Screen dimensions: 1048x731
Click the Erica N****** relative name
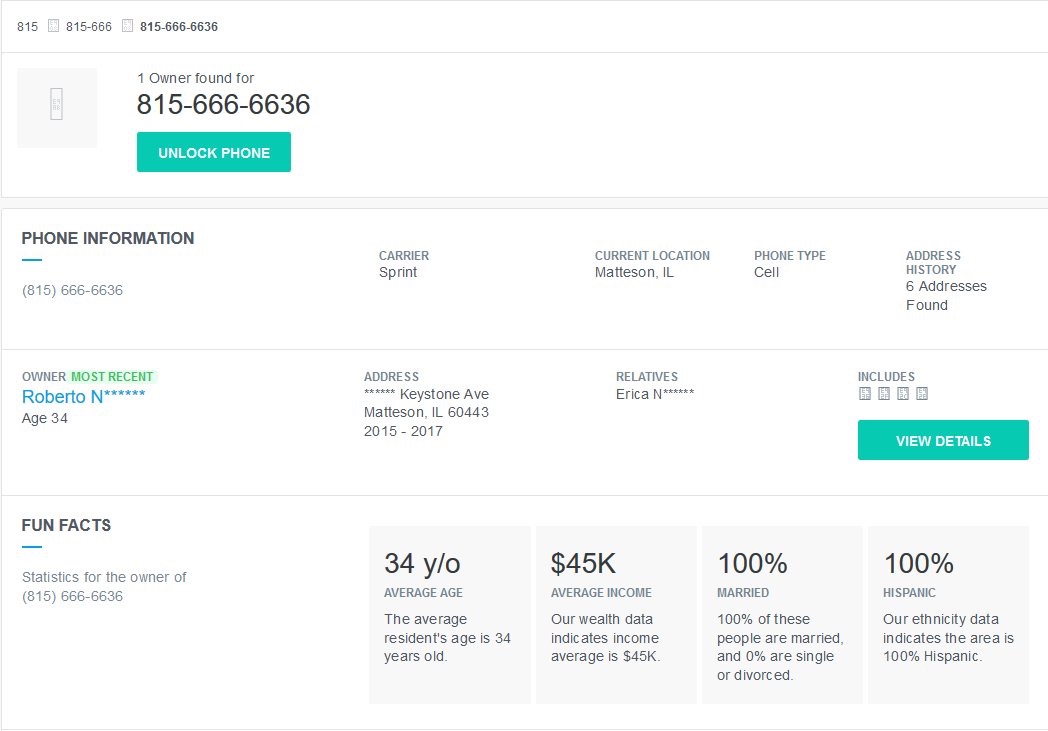(655, 394)
